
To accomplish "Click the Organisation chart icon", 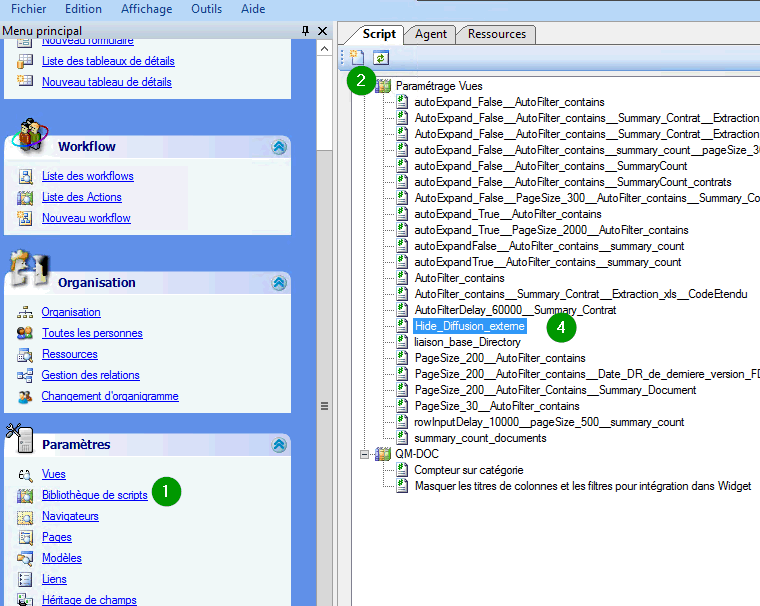I will point(26,312).
